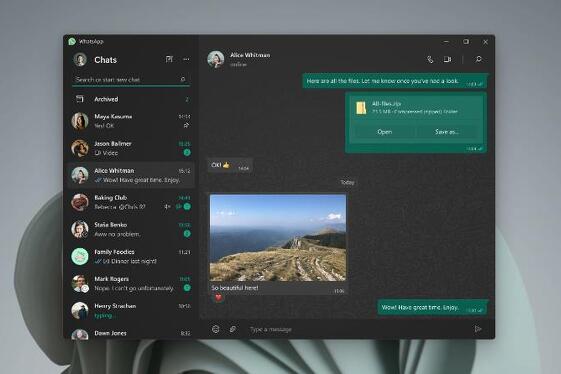Select the Maya Kasuma chat
This screenshot has height=374, width=561.
[131, 121]
